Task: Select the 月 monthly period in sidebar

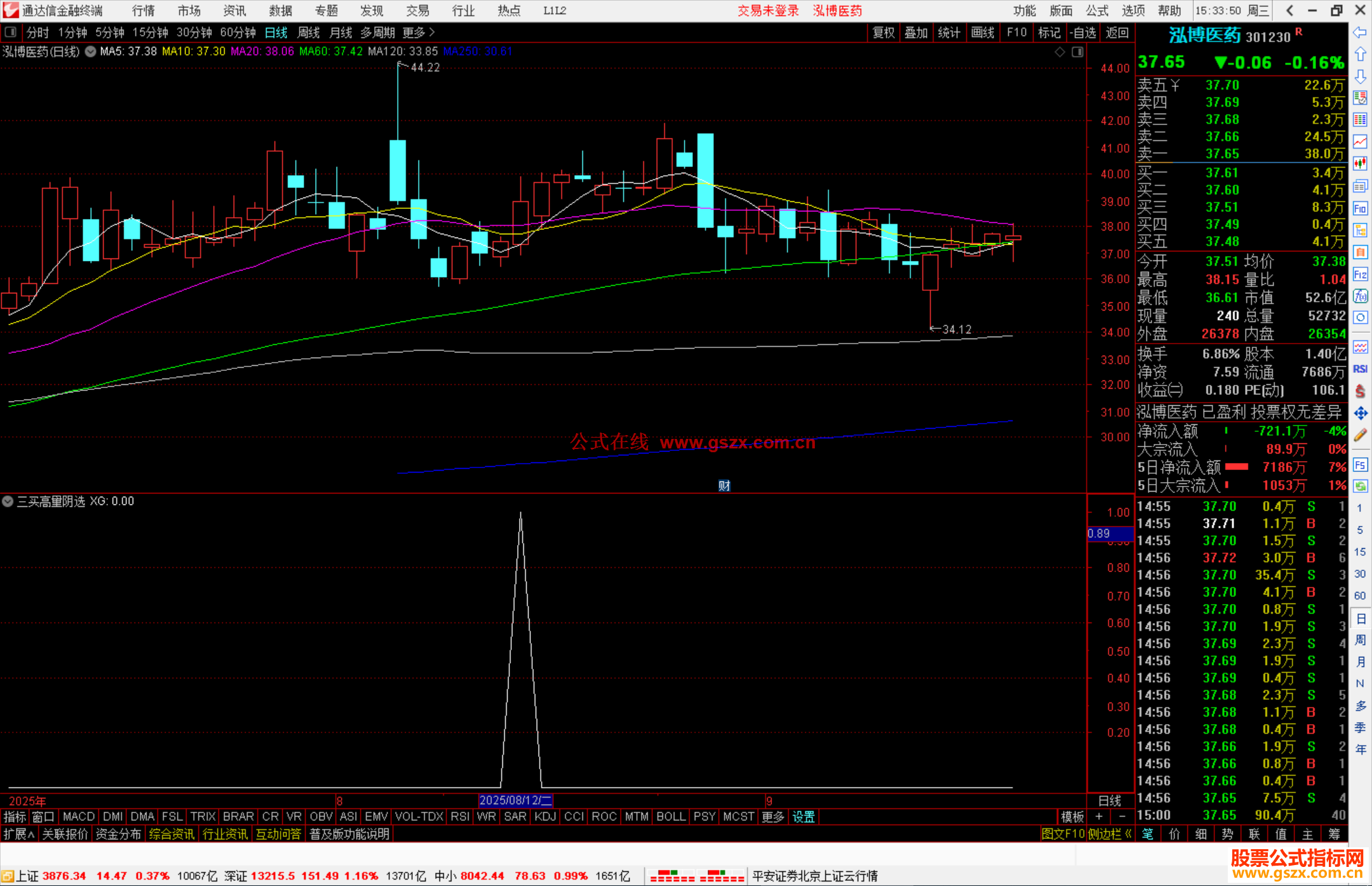Action: [x=1361, y=662]
